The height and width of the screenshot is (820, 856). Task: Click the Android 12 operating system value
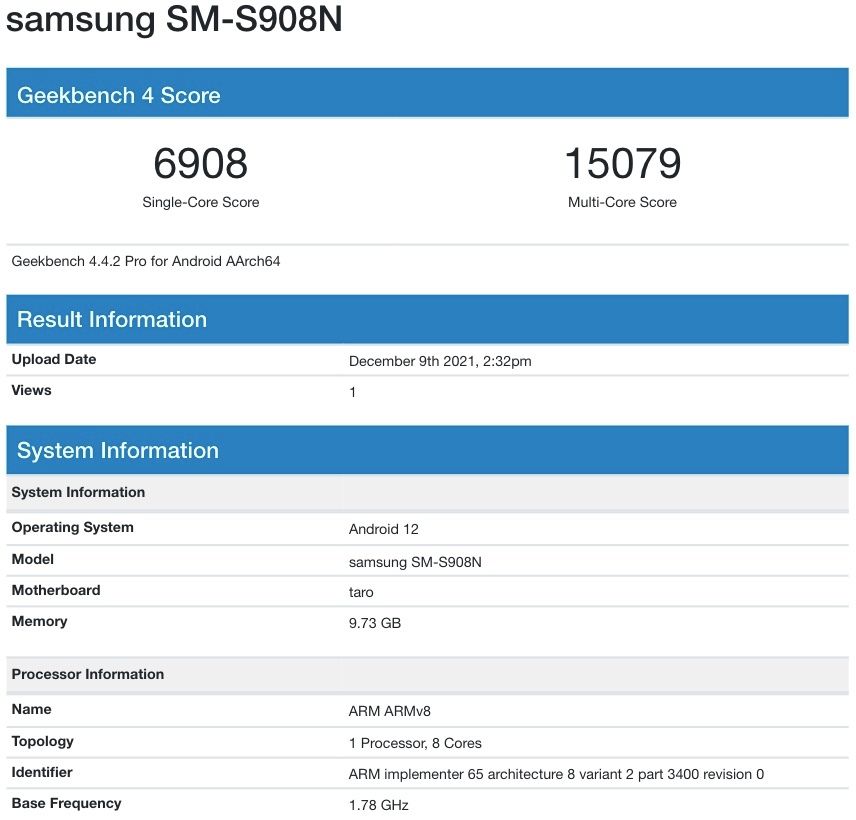click(385, 529)
